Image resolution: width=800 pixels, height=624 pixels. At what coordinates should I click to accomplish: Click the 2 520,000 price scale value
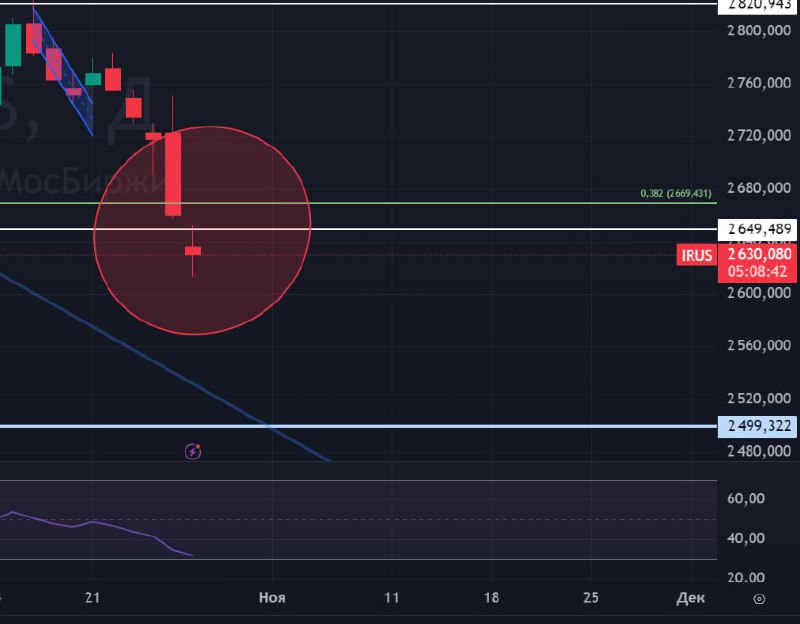click(759, 398)
